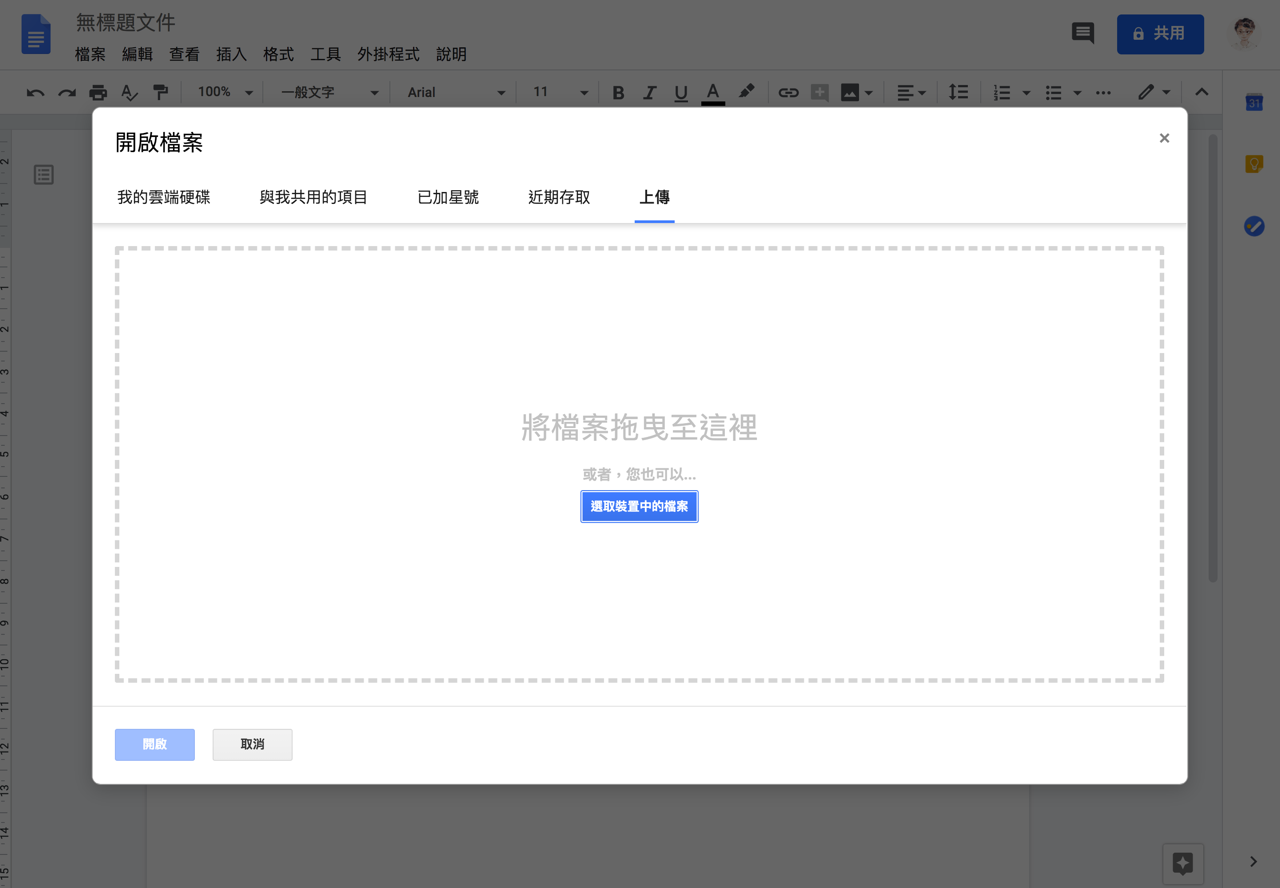This screenshot has width=1280, height=888.
Task: Open the highlight color marker
Action: click(x=746, y=92)
